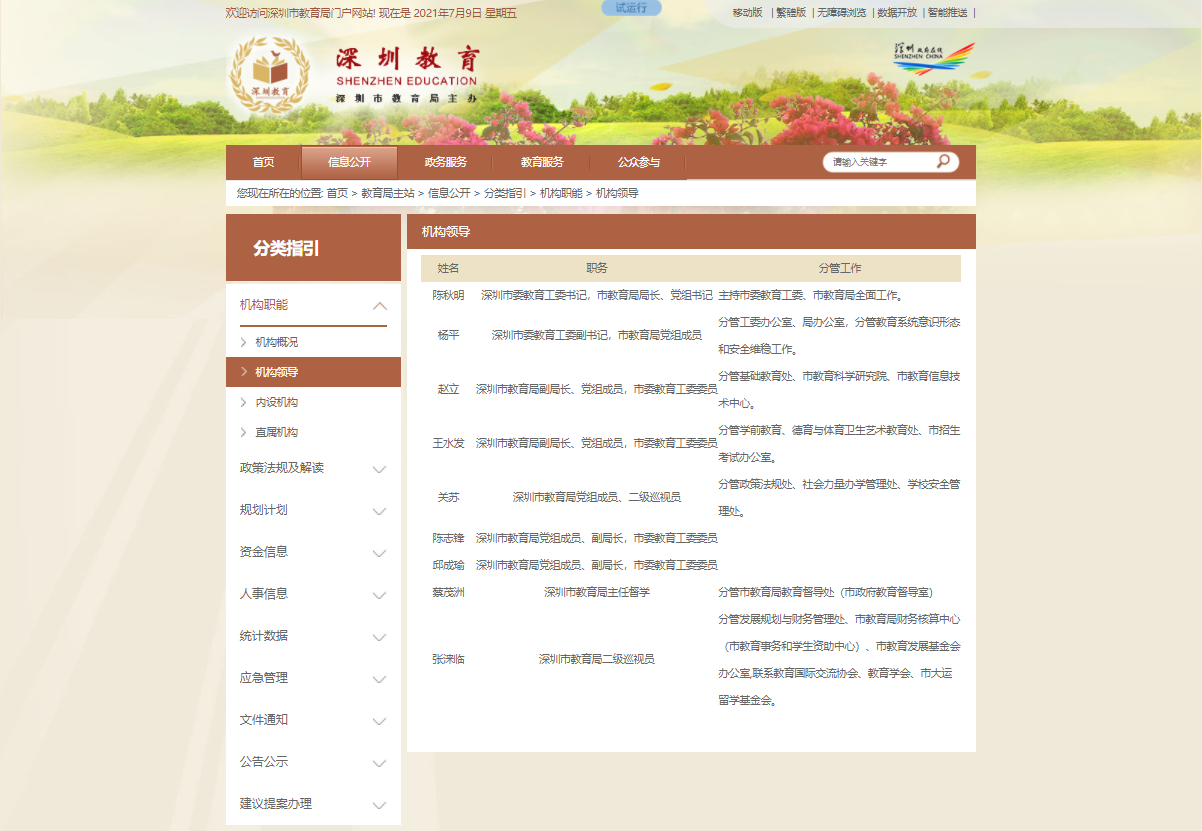Open 内设机构 in the sidebar
The height and width of the screenshot is (831, 1202).
pyautogui.click(x=276, y=402)
